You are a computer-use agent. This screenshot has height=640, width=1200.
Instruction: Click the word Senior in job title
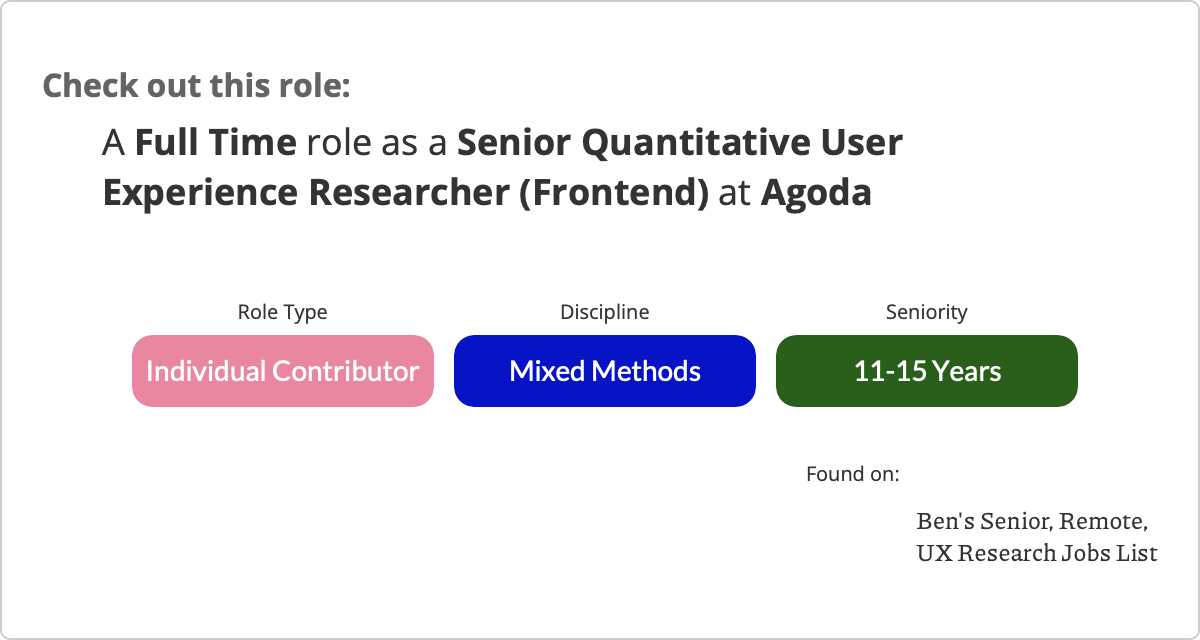[x=514, y=143]
